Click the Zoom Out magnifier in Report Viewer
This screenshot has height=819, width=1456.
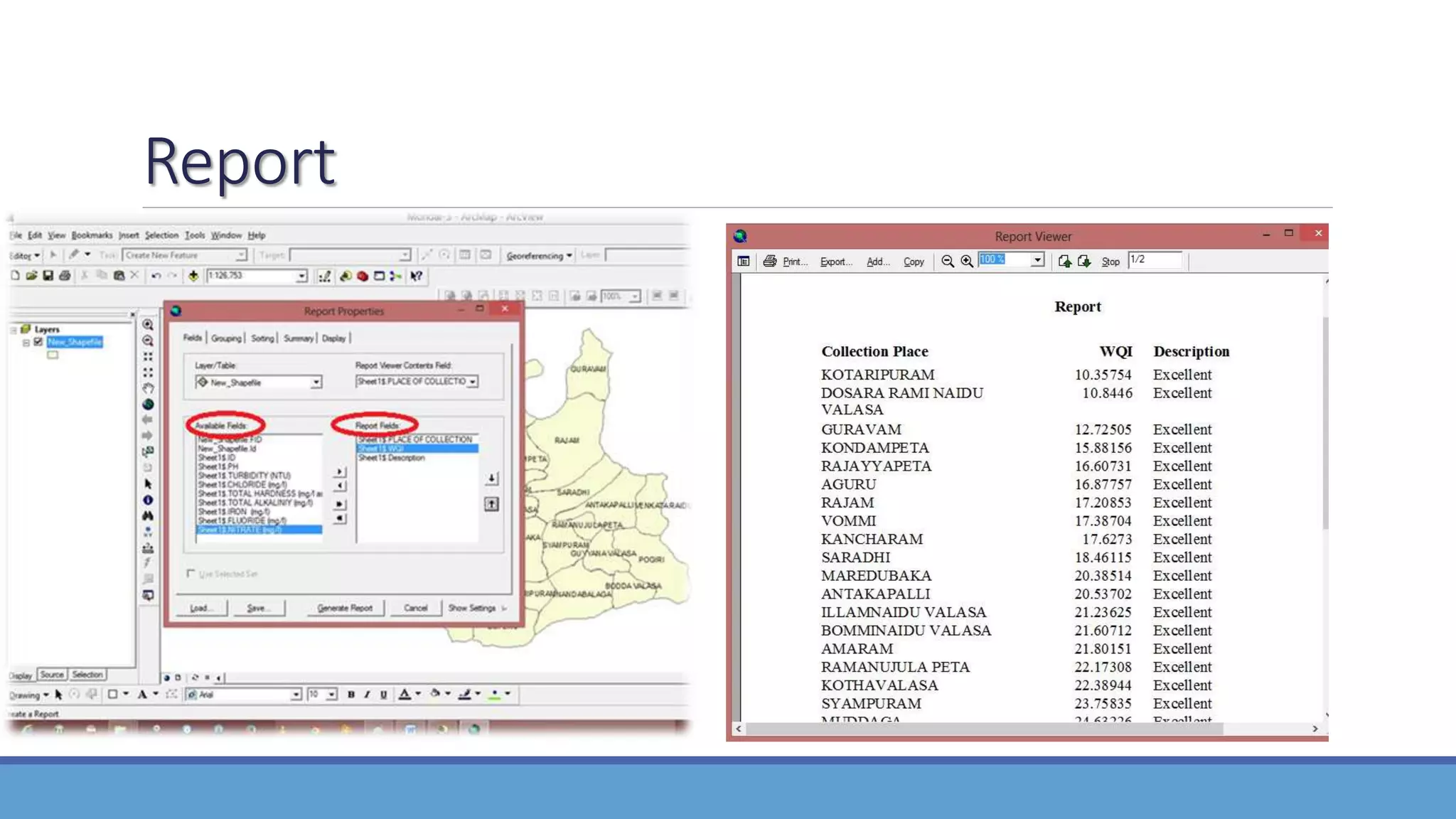(x=947, y=261)
